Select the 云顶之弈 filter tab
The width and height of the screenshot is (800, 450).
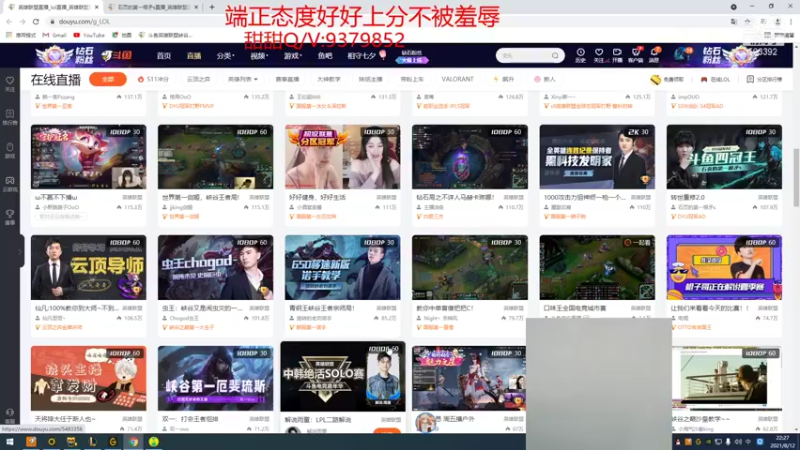[198, 79]
